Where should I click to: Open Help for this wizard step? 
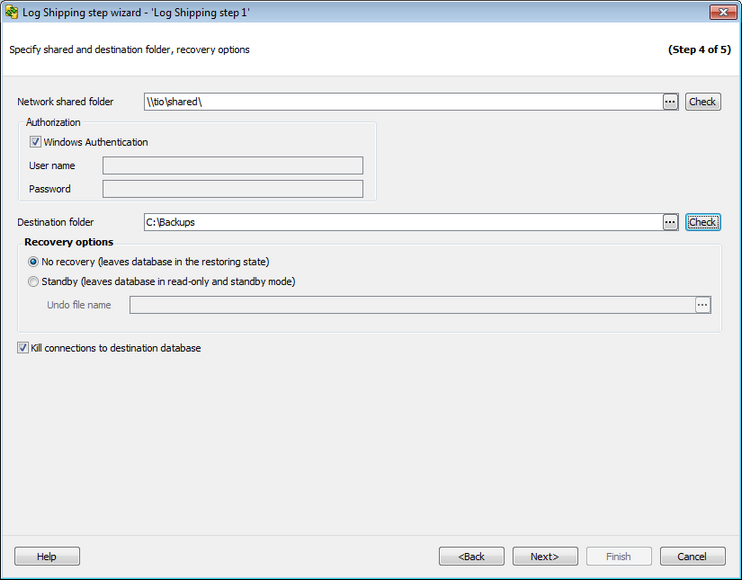47,556
